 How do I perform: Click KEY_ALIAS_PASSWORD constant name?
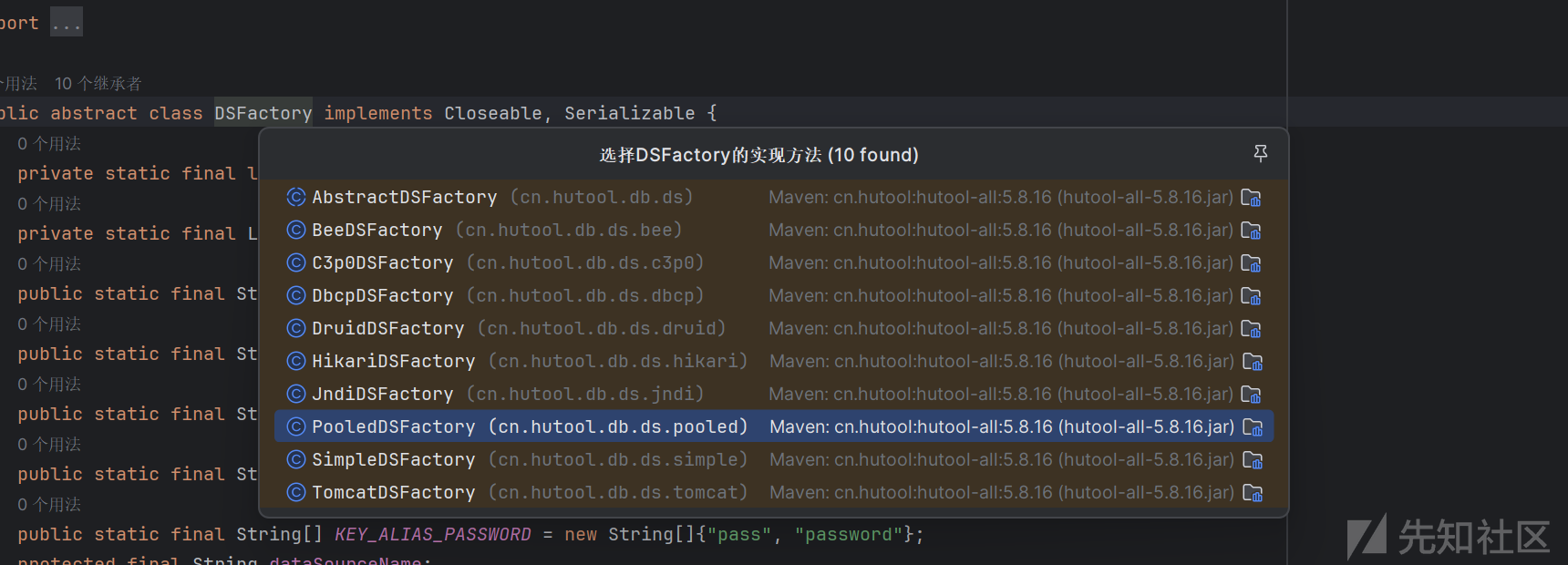(433, 534)
